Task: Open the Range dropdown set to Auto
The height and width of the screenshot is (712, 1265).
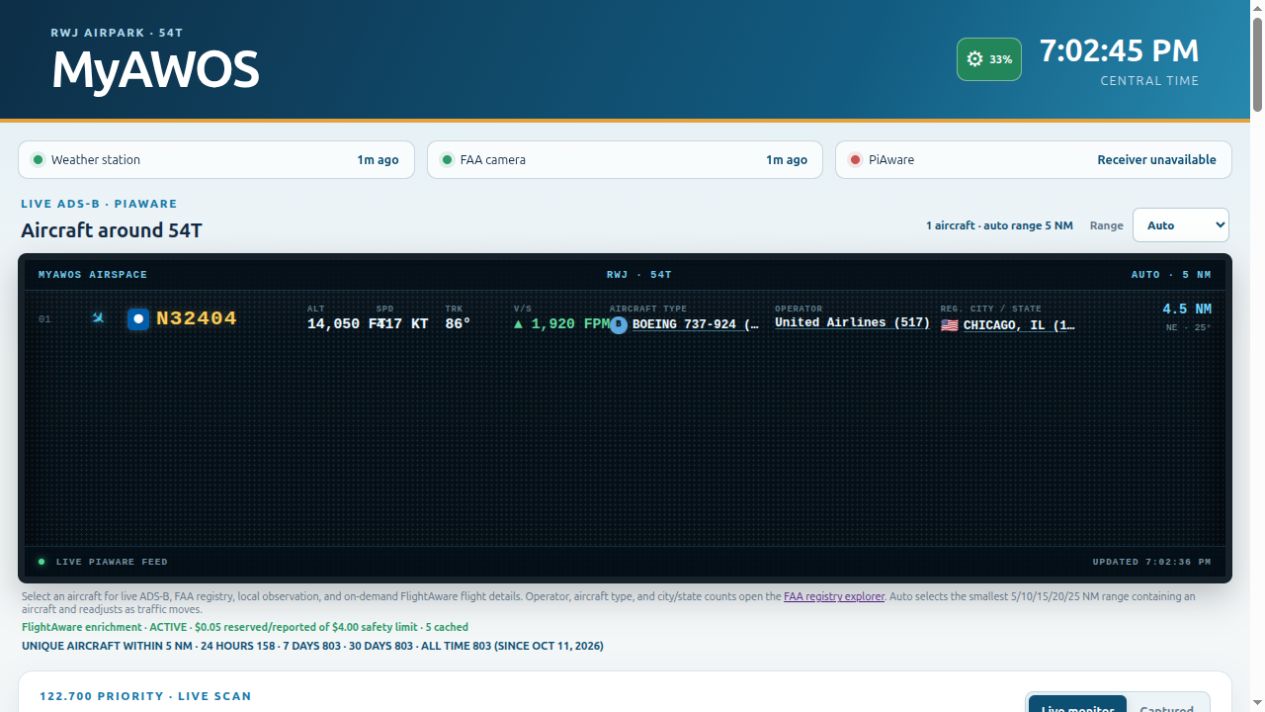Action: tap(1180, 225)
